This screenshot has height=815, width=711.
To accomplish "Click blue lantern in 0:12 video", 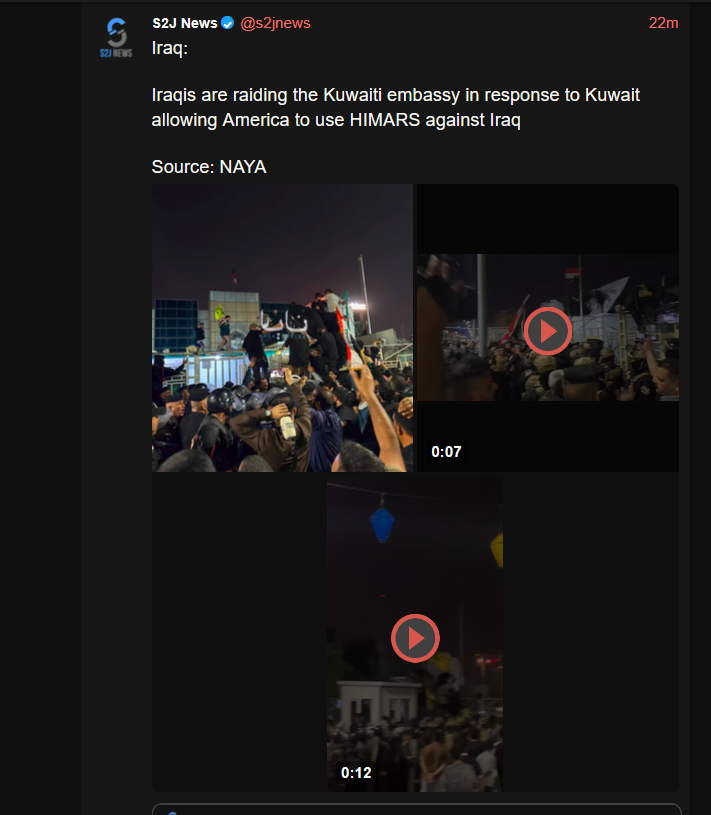I will point(382,524).
